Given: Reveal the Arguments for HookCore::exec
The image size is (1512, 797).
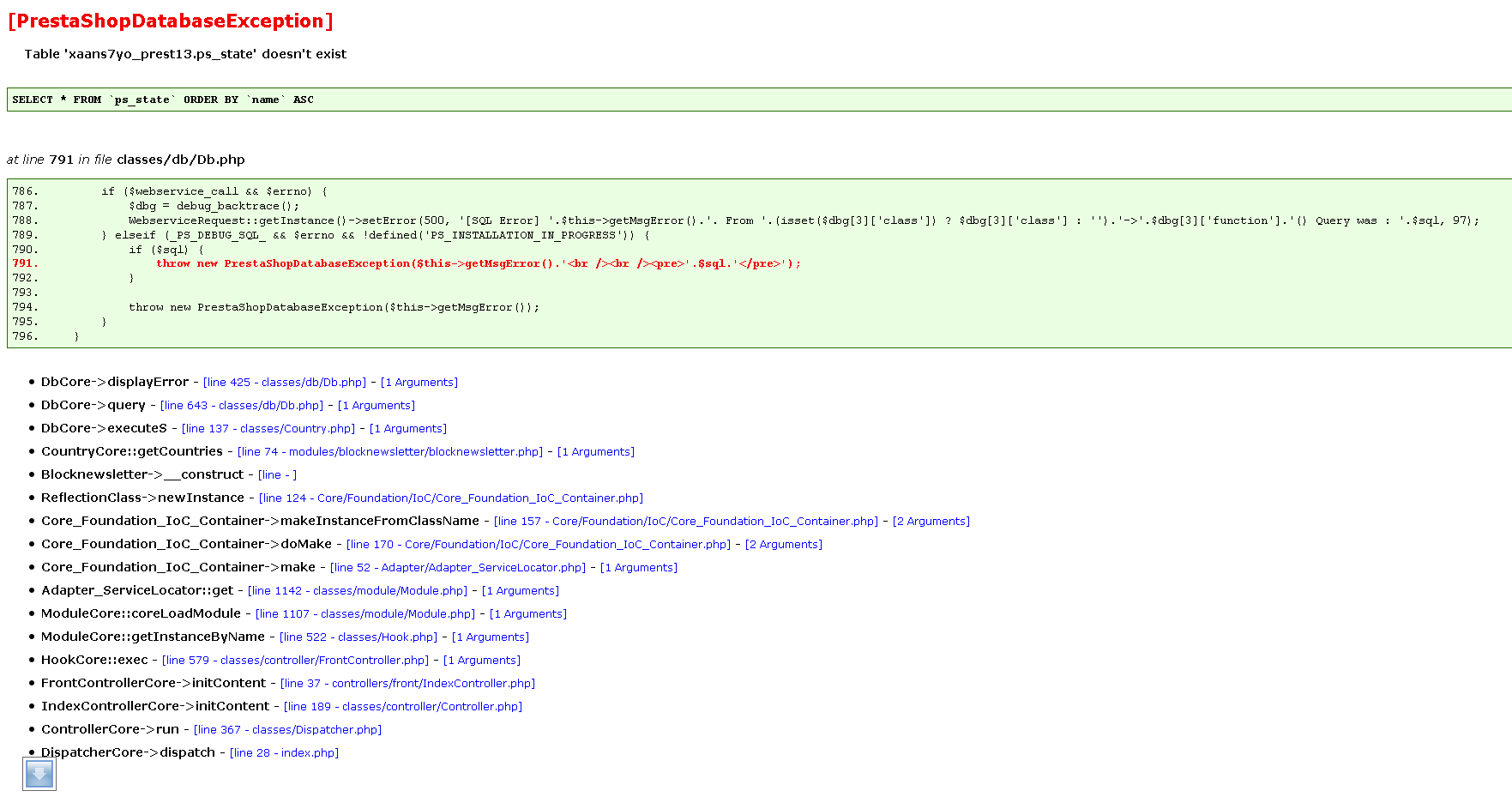Looking at the screenshot, I should pyautogui.click(x=482, y=661).
